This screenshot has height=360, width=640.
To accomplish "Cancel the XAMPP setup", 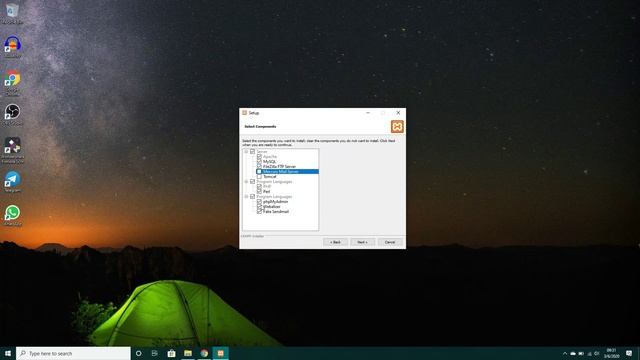I will (x=390, y=242).
